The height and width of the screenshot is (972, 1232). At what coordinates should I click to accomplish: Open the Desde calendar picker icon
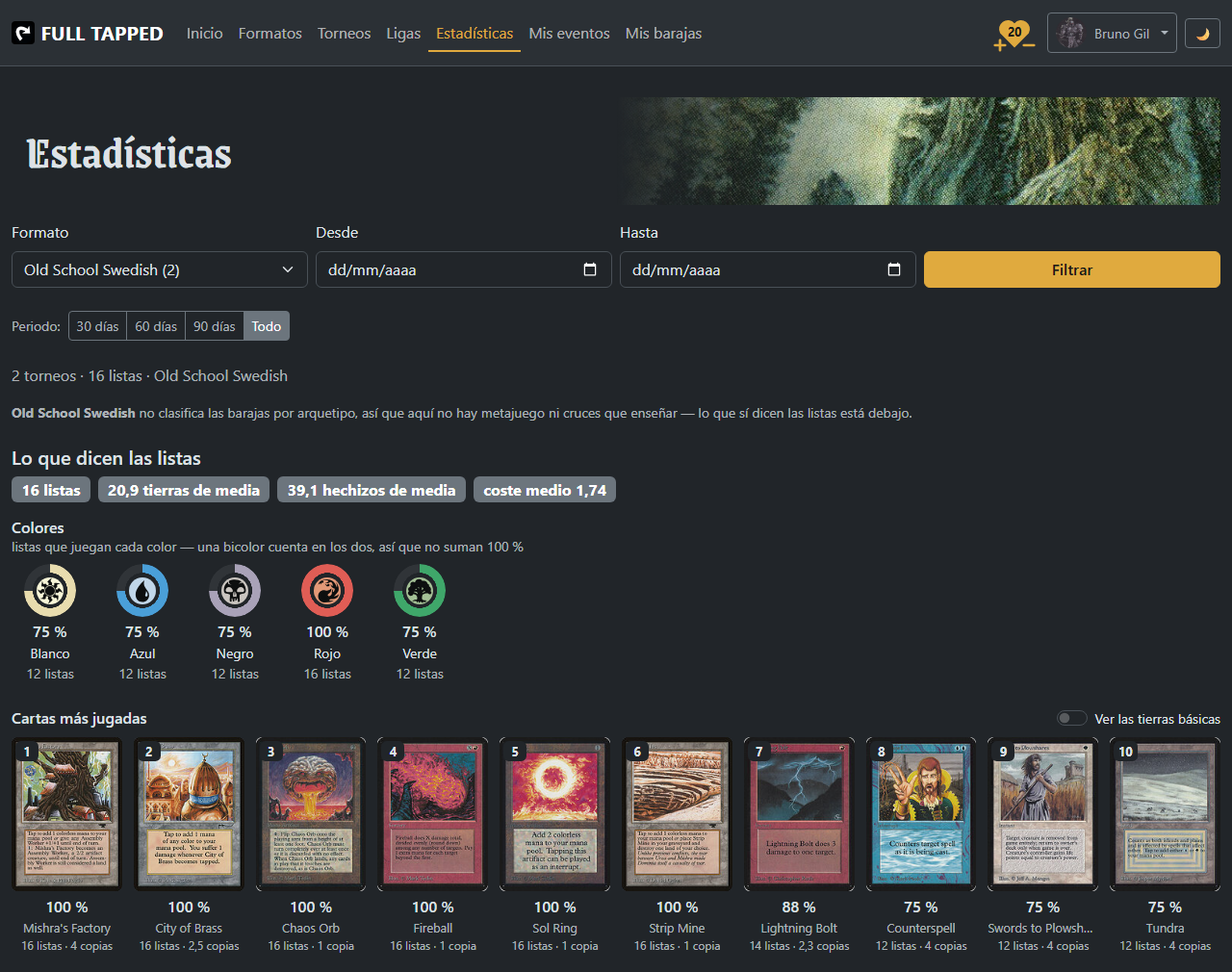[590, 269]
